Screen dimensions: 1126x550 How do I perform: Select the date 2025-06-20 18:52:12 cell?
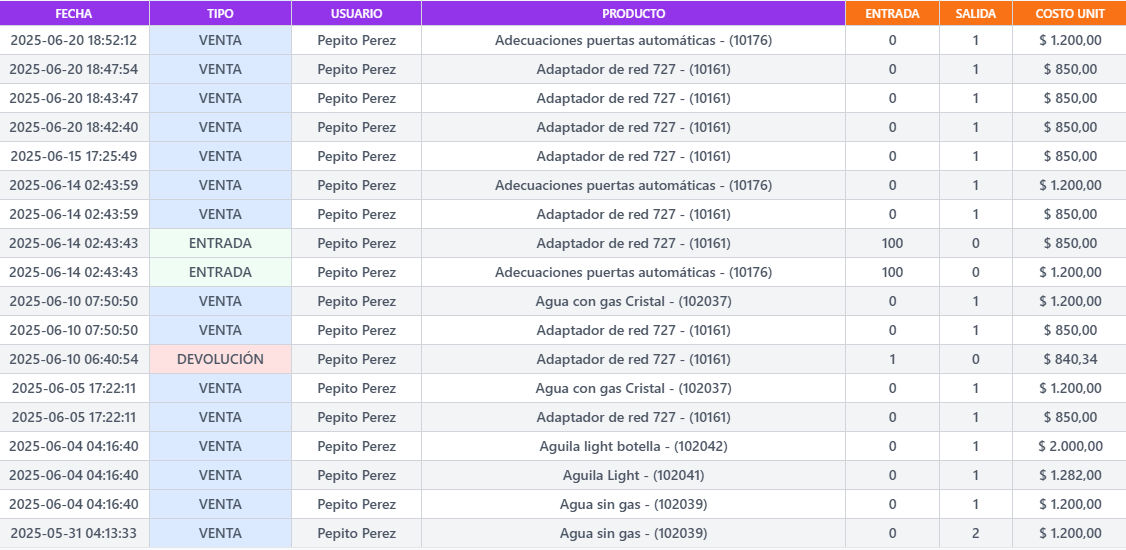tap(74, 40)
